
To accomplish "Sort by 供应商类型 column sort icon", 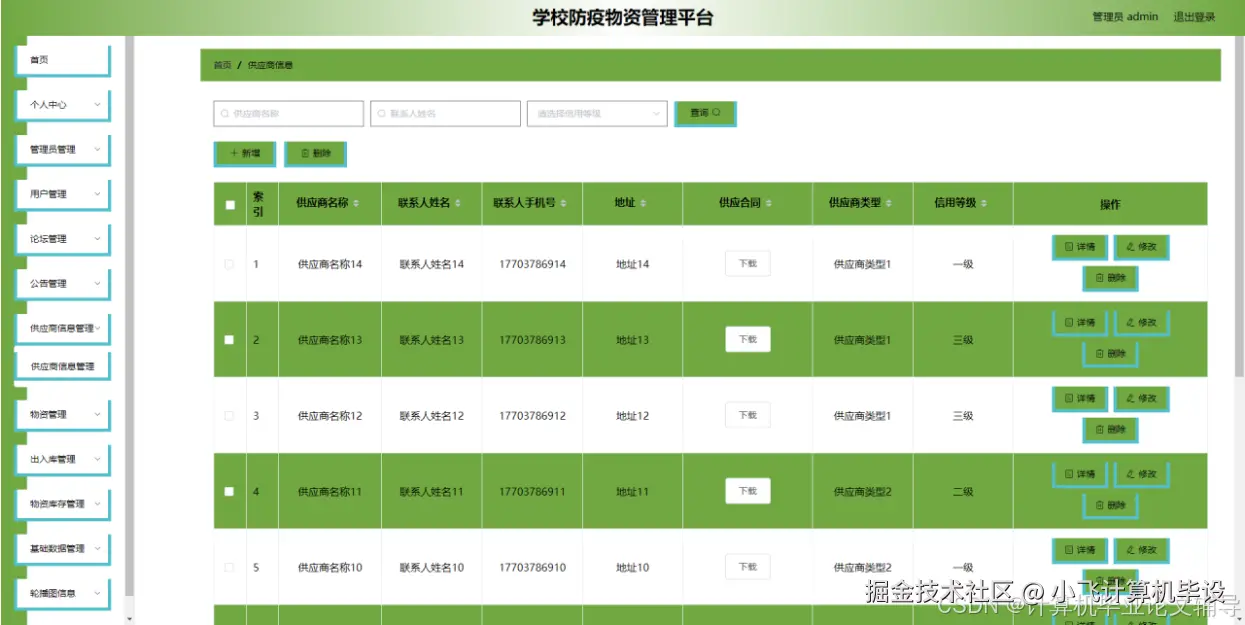I will tap(889, 203).
